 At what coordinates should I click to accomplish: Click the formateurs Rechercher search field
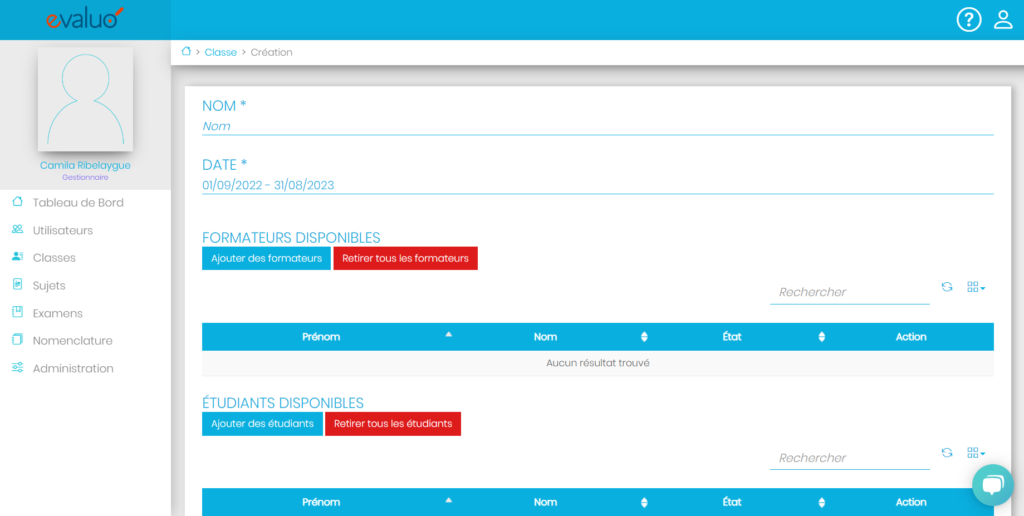tap(849, 292)
